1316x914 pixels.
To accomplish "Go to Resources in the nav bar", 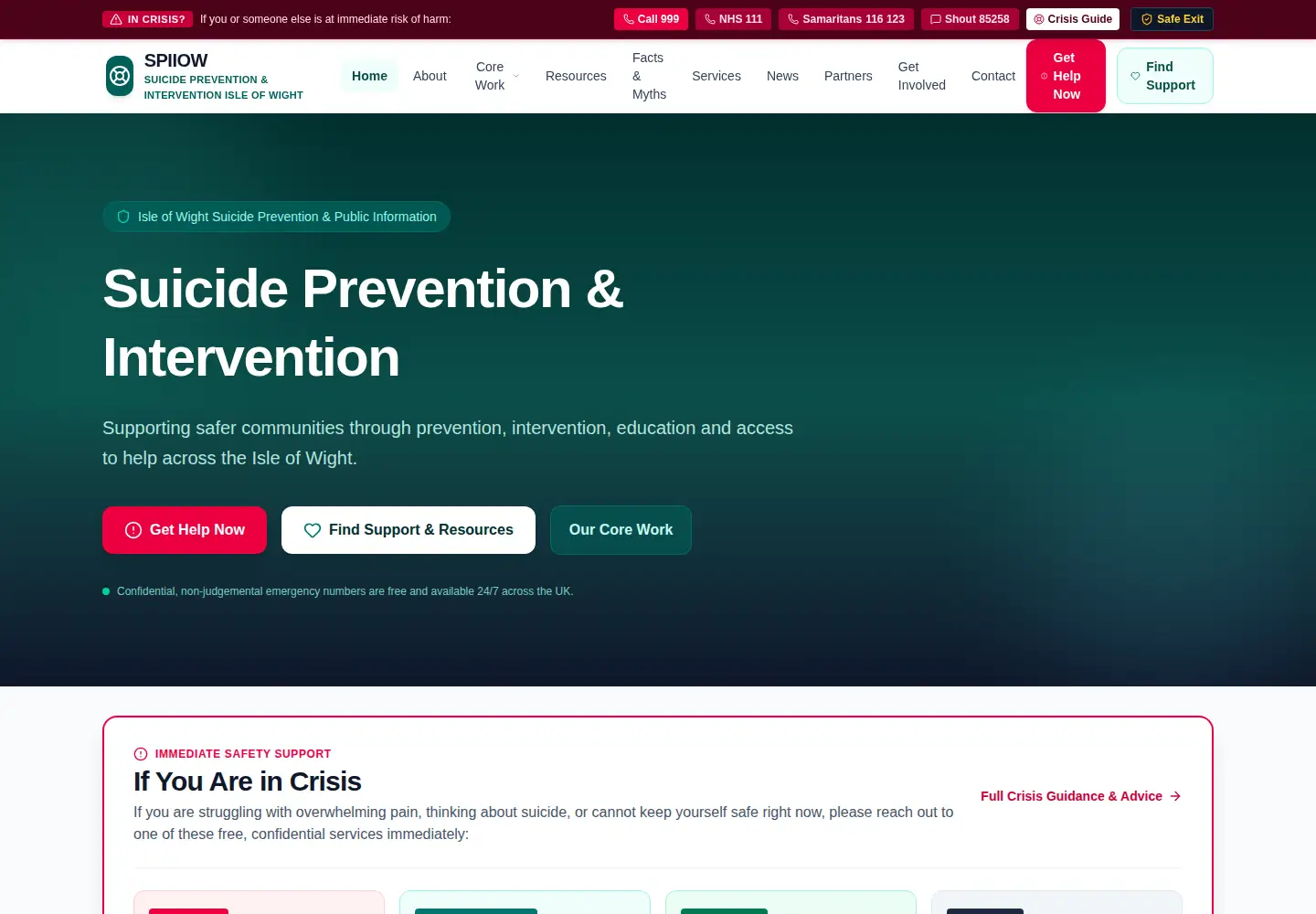I will [x=576, y=76].
